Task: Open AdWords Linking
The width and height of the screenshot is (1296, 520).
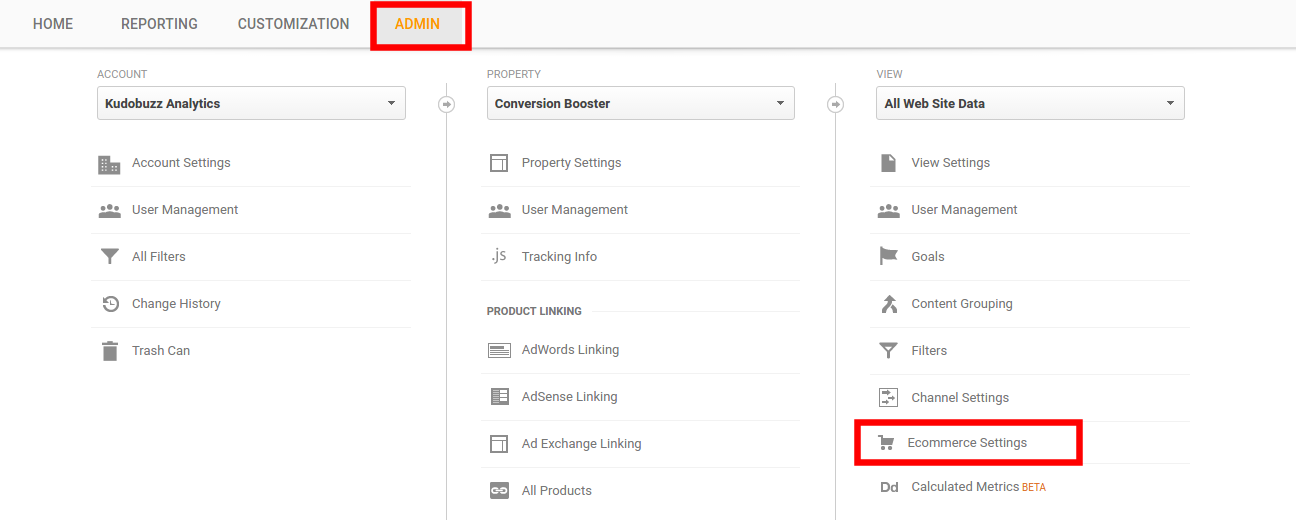Action: [570, 350]
